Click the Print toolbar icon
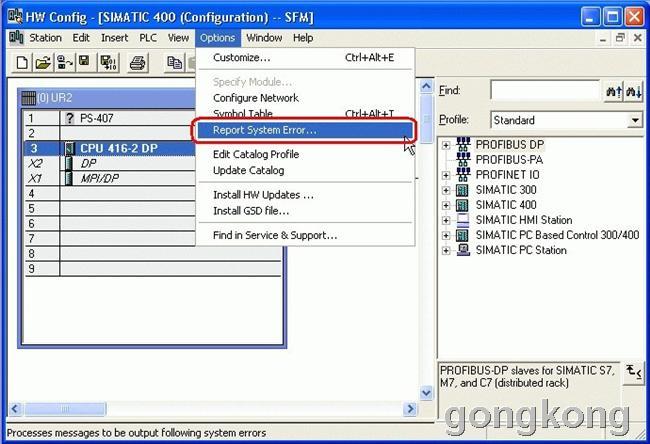The width and height of the screenshot is (650, 444). 138,63
